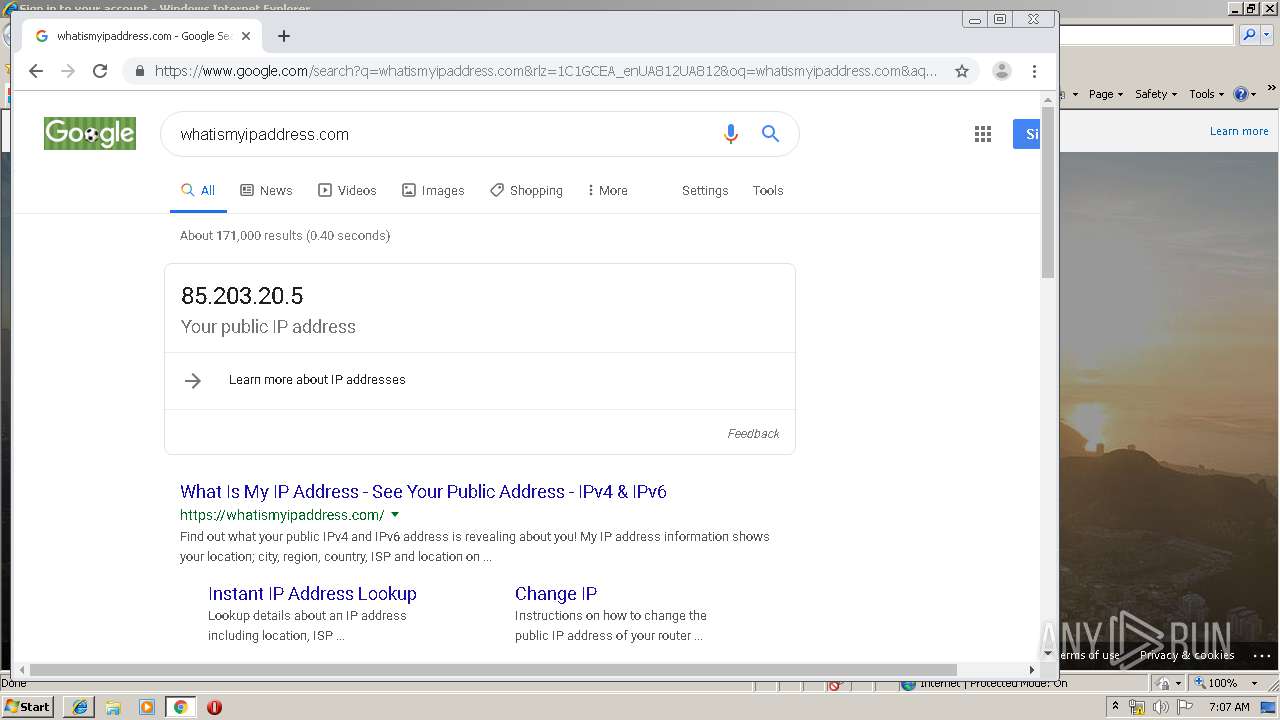Image resolution: width=1280 pixels, height=720 pixels.
Task: Click Learn more link in Internet Explorer
Action: click(1239, 131)
